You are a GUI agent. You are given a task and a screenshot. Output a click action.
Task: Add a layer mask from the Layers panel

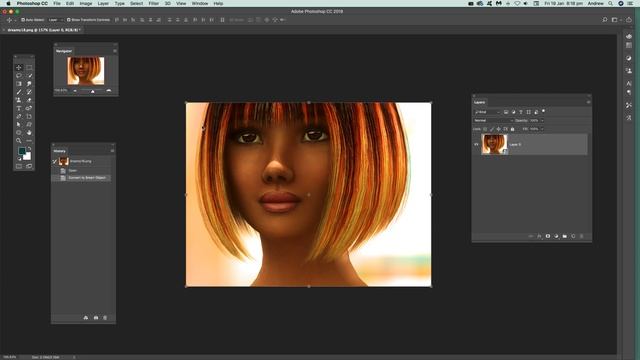548,236
